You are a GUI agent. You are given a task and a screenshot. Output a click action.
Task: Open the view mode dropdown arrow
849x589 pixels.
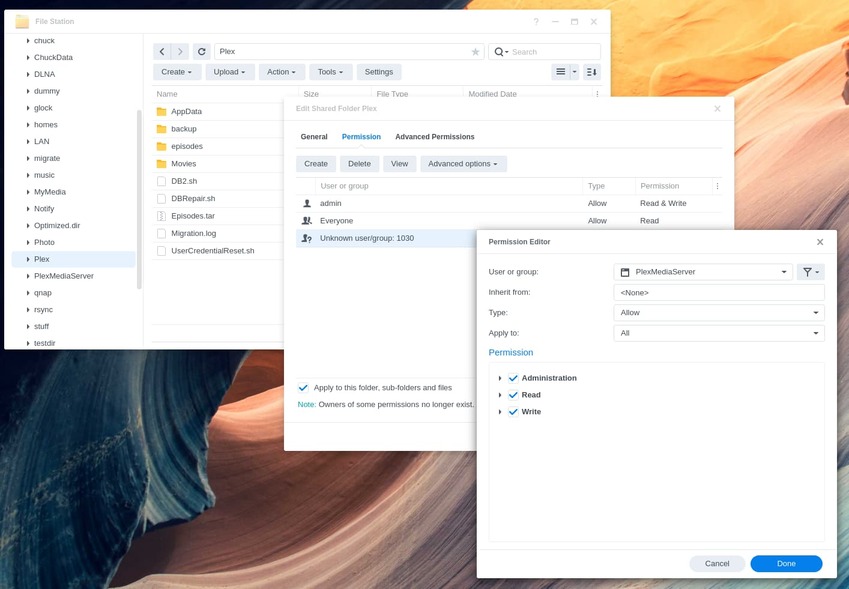click(x=574, y=72)
